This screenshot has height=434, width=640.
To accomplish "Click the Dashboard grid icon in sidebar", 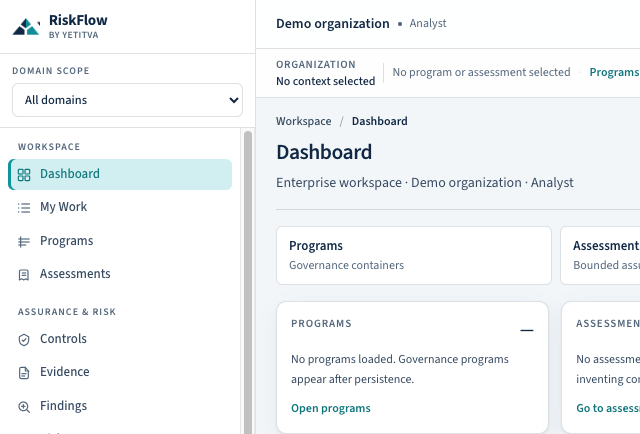I will coord(24,175).
